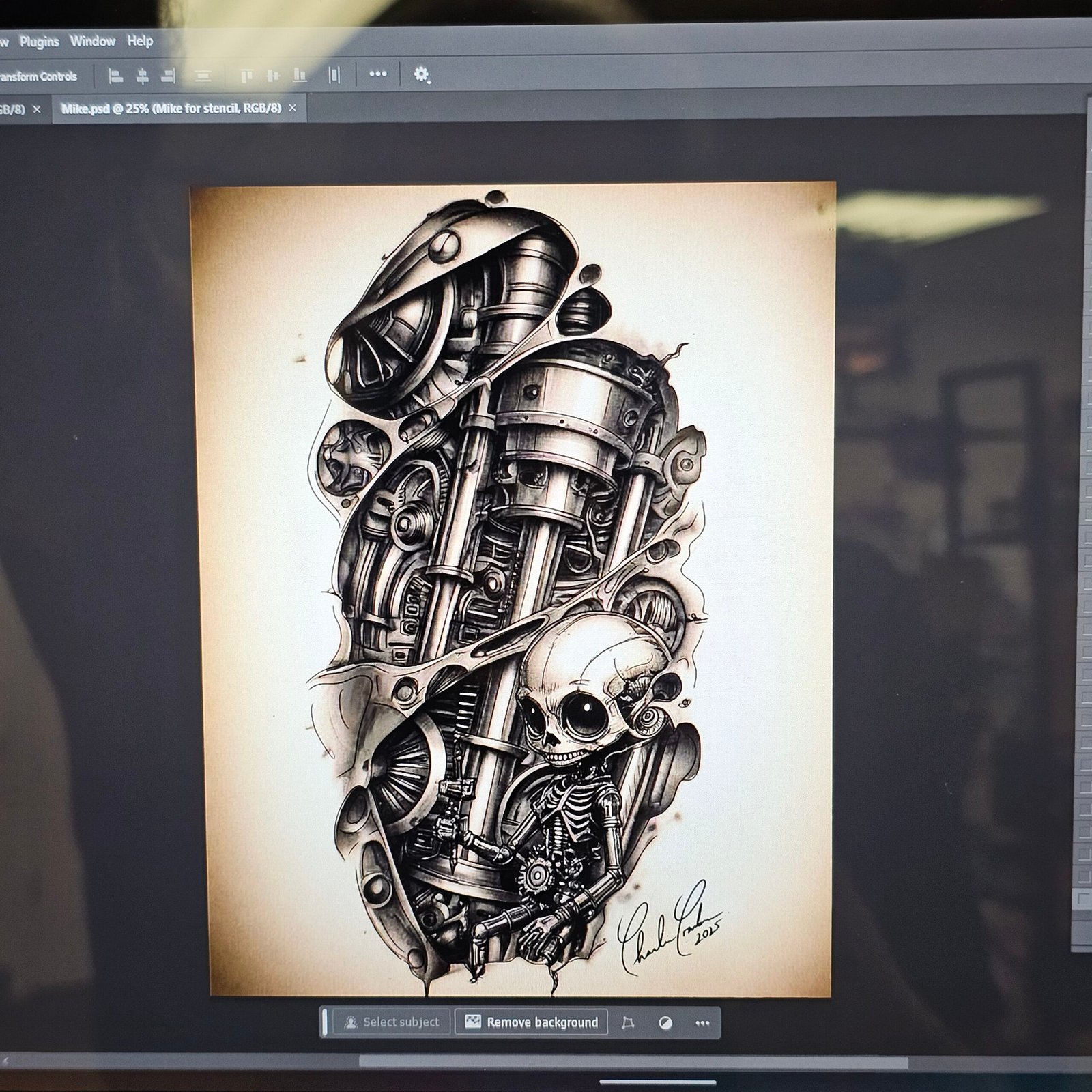This screenshot has width=1092, height=1092.
Task: Distribute layers horizontally
Action: (334, 76)
